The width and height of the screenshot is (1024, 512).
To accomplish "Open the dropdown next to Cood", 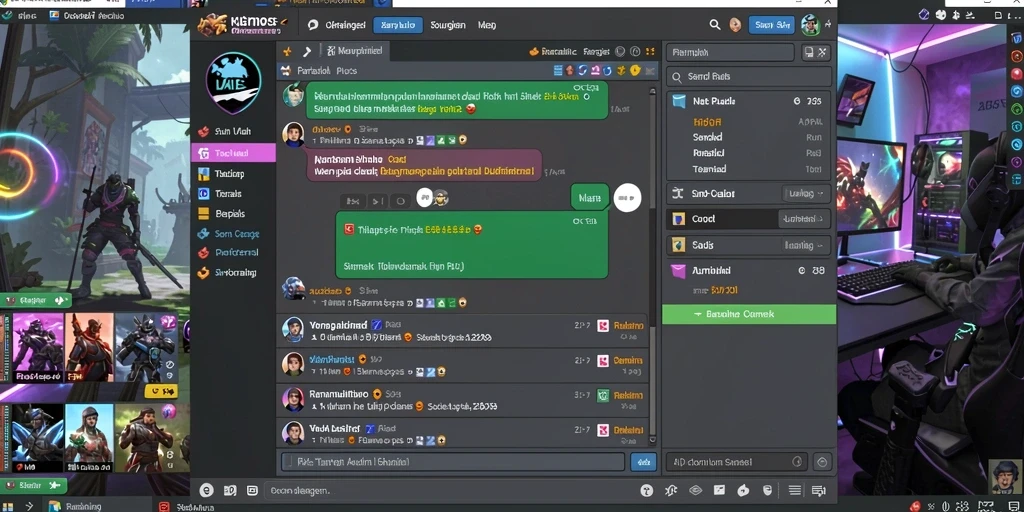I will (804, 219).
